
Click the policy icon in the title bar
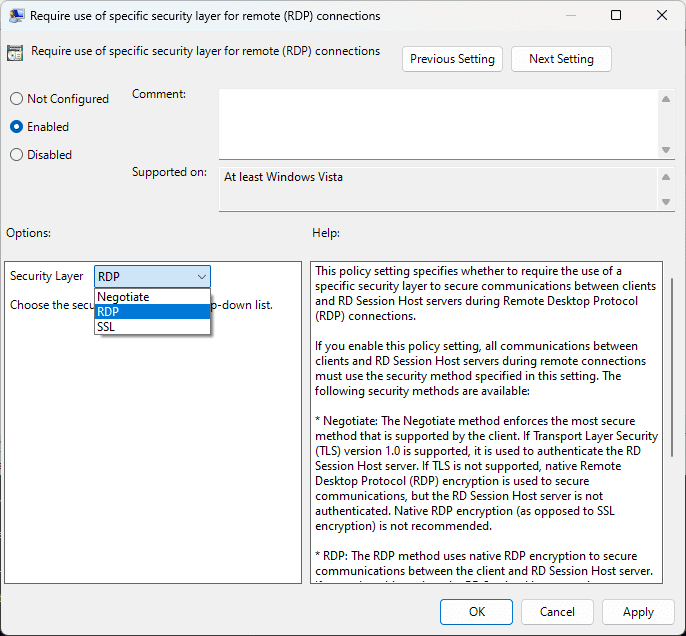coord(15,15)
